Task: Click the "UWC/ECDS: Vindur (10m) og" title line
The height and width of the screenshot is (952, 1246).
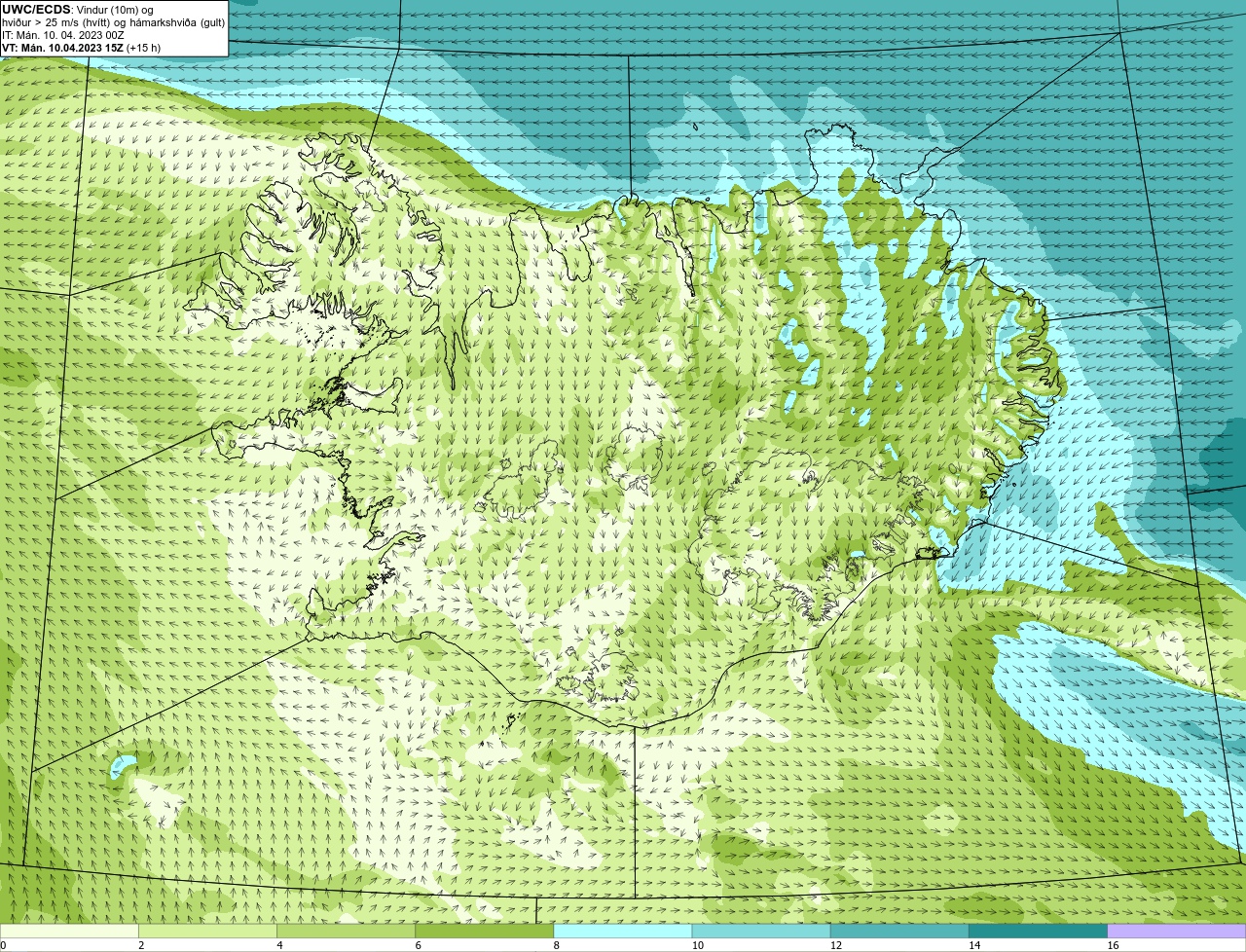Action: coord(77,10)
